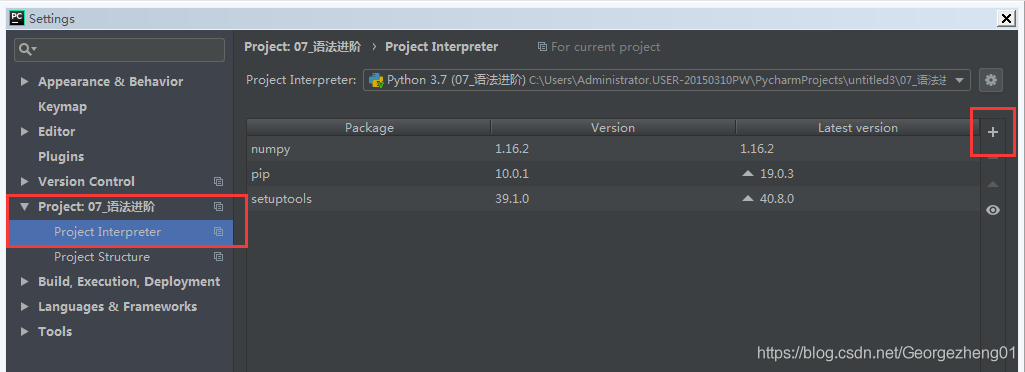Image resolution: width=1025 pixels, height=372 pixels.
Task: Select Project Structure item
Action: coord(102,257)
